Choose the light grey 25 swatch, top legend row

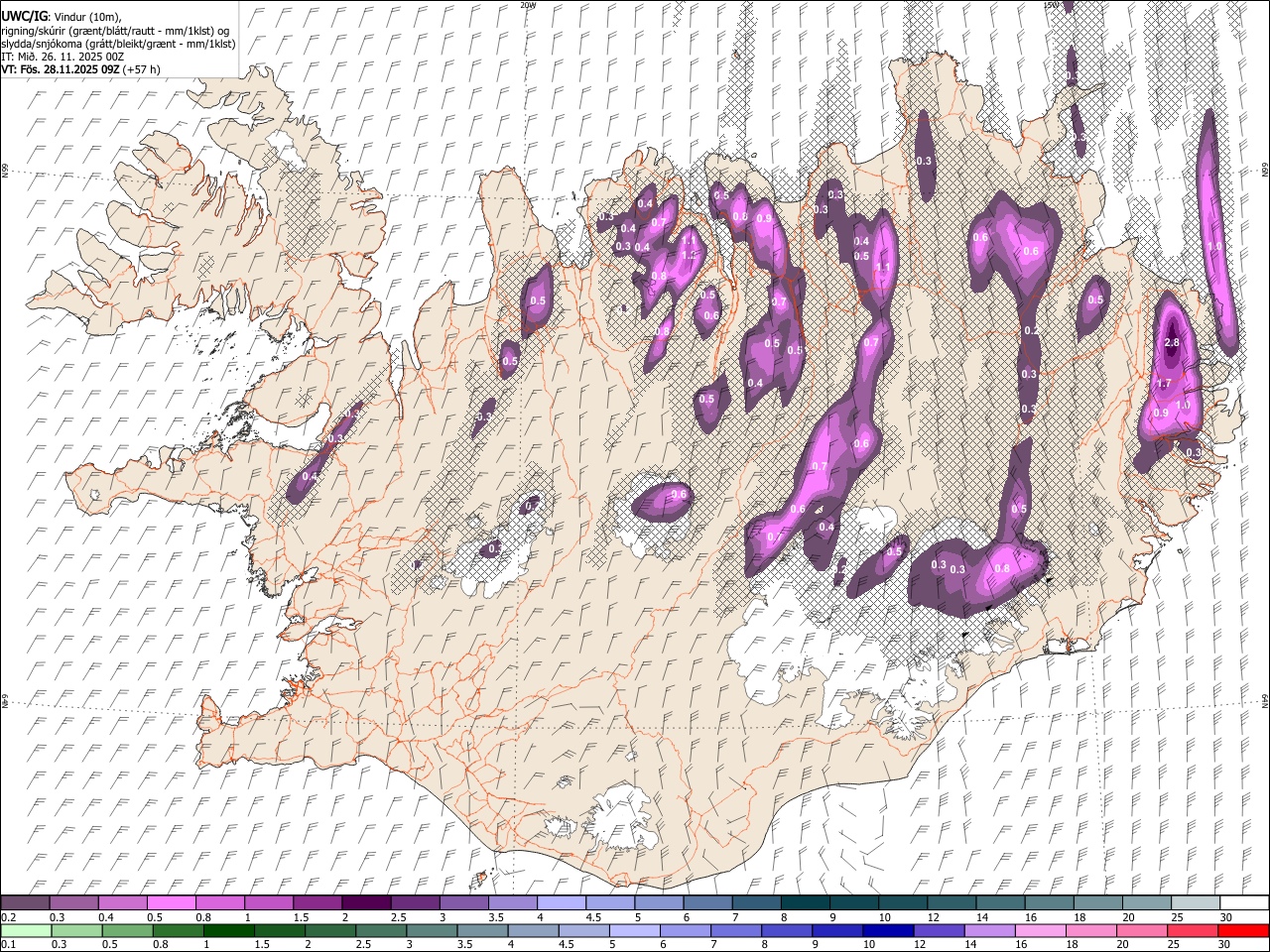1195,902
